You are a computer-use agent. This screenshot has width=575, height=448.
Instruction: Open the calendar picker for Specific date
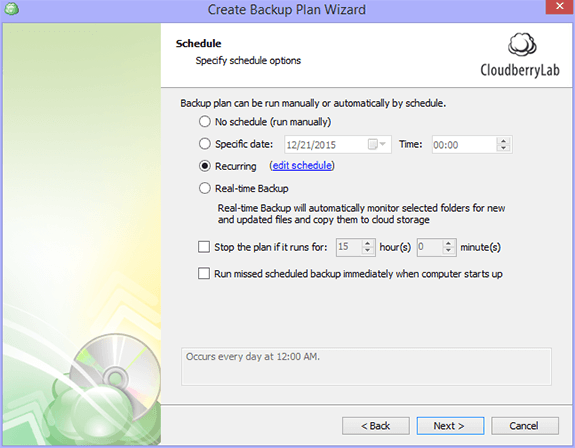click(377, 144)
